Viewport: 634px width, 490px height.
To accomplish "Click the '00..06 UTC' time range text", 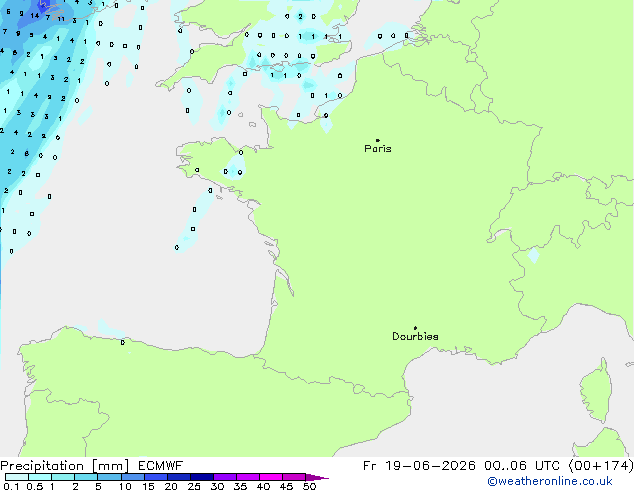I will tap(522, 466).
